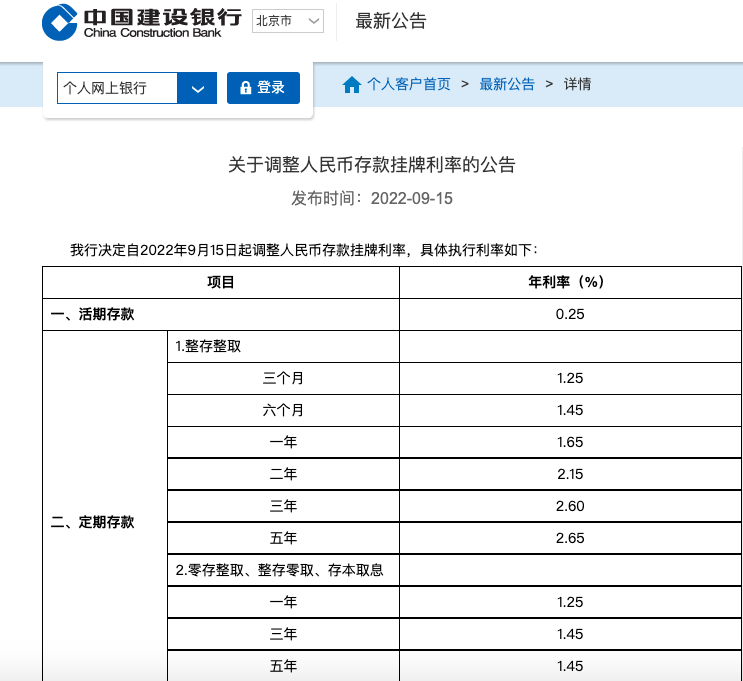Open 个人客户首页 breadcrumb link

[408, 84]
